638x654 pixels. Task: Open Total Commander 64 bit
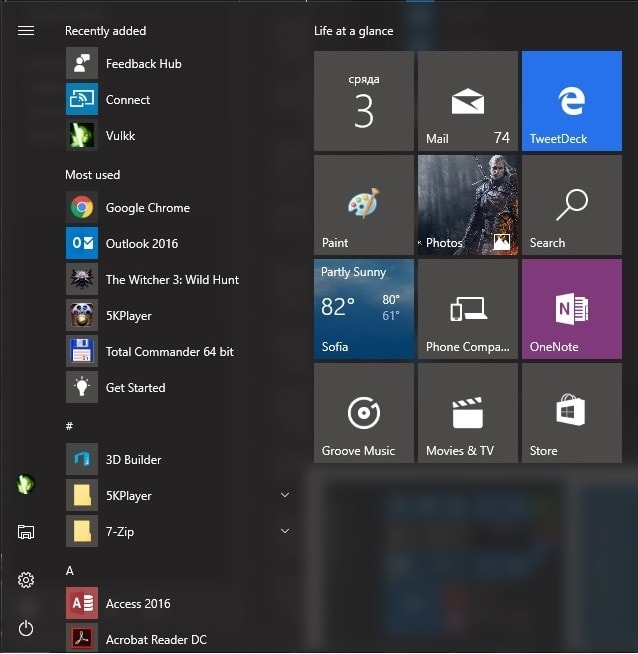[169, 352]
